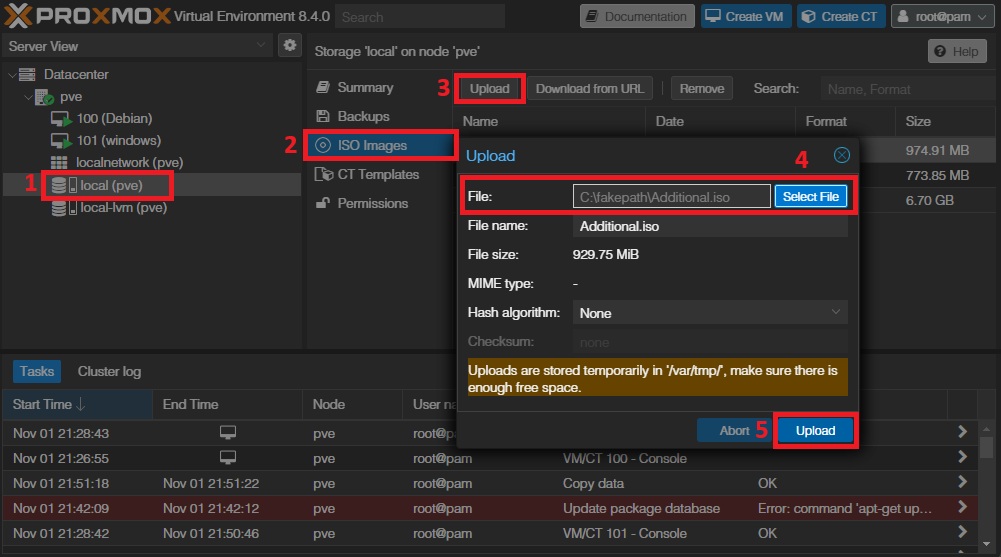Select 101 (windows) in the tree
Screen dimensions: 1001x557
pyautogui.click(x=119, y=140)
